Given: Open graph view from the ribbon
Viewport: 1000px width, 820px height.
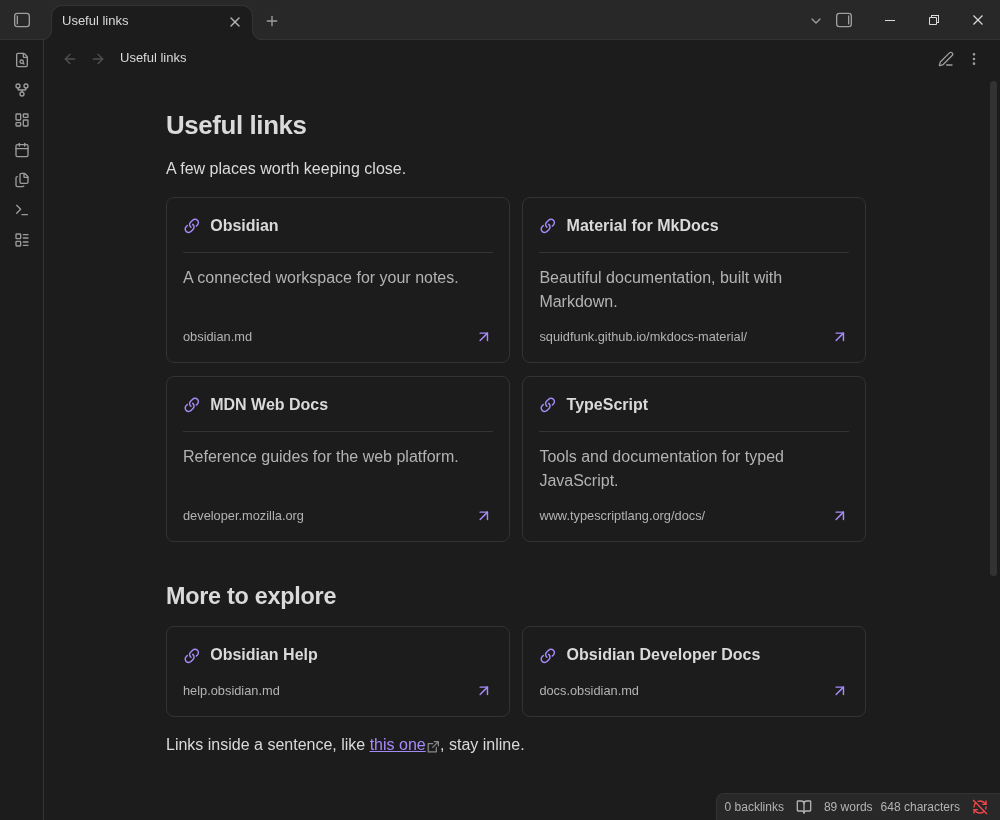Looking at the screenshot, I should point(22,90).
